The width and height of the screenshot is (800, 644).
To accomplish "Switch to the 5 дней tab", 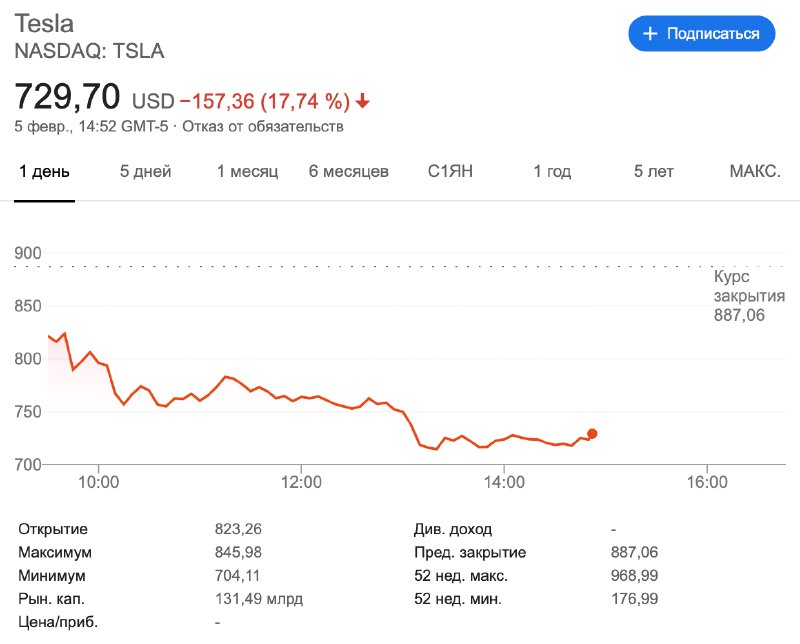I will 145,171.
